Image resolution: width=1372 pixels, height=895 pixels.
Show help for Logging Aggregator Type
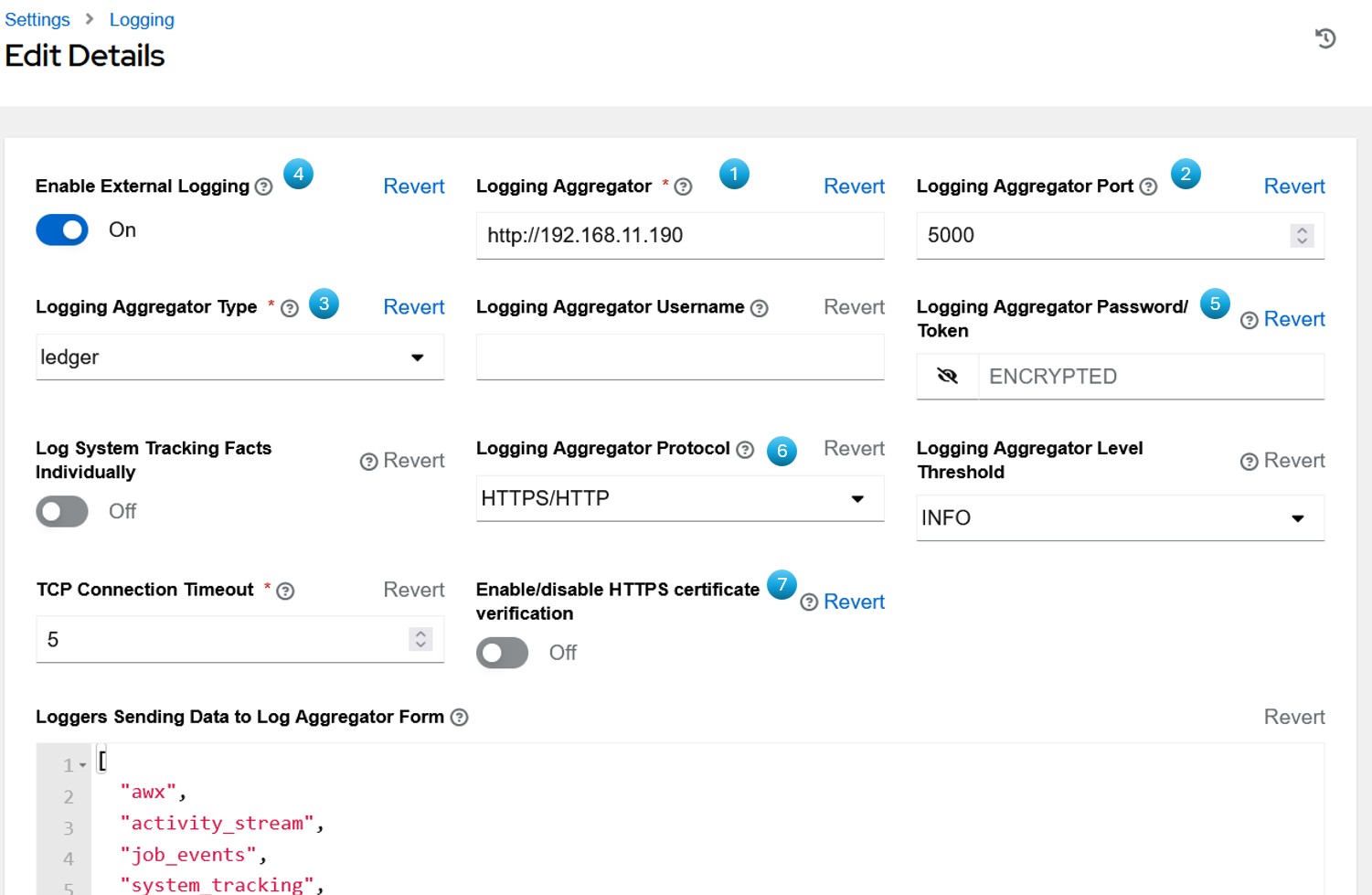click(x=290, y=308)
